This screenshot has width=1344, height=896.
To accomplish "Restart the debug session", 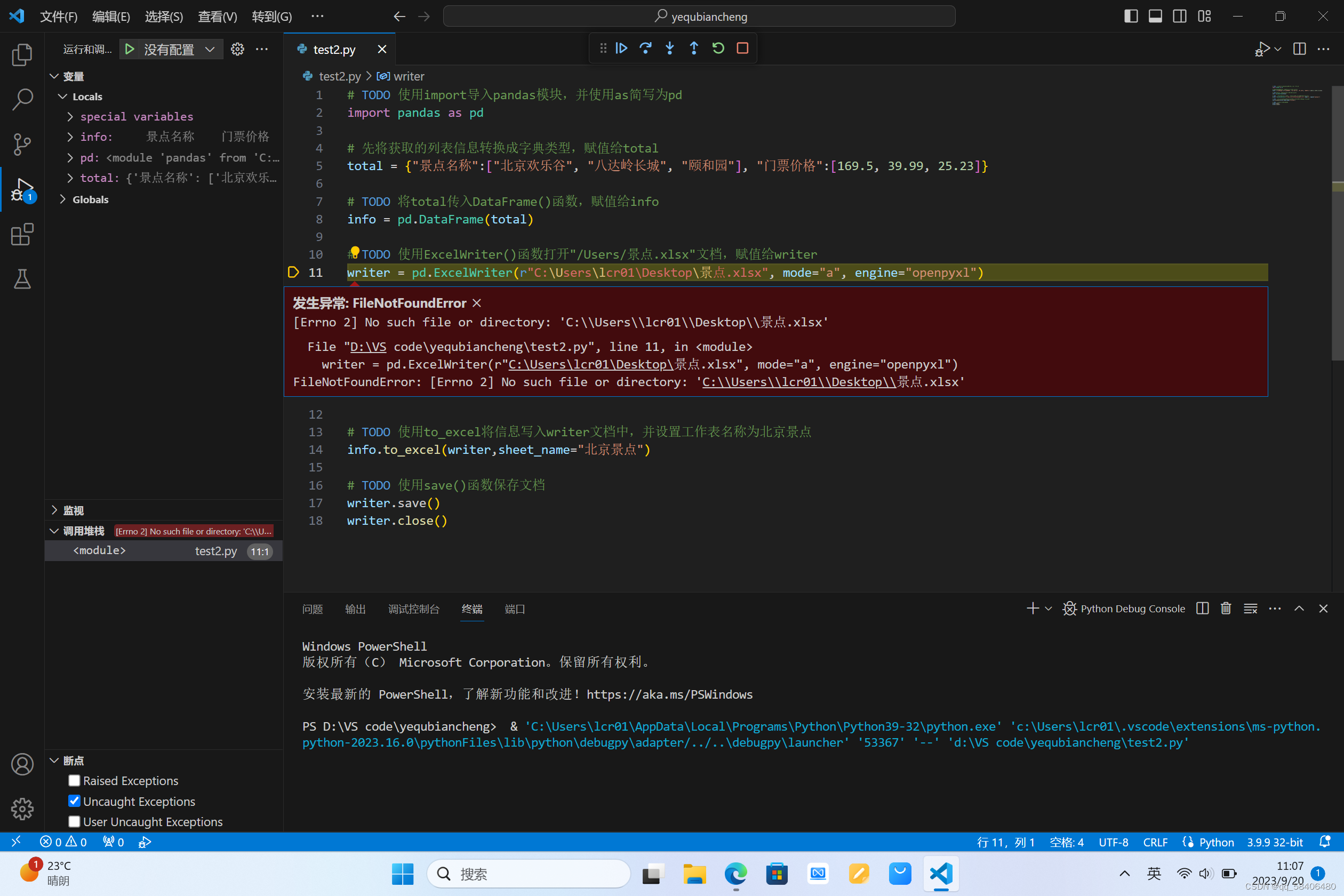I will [718, 48].
